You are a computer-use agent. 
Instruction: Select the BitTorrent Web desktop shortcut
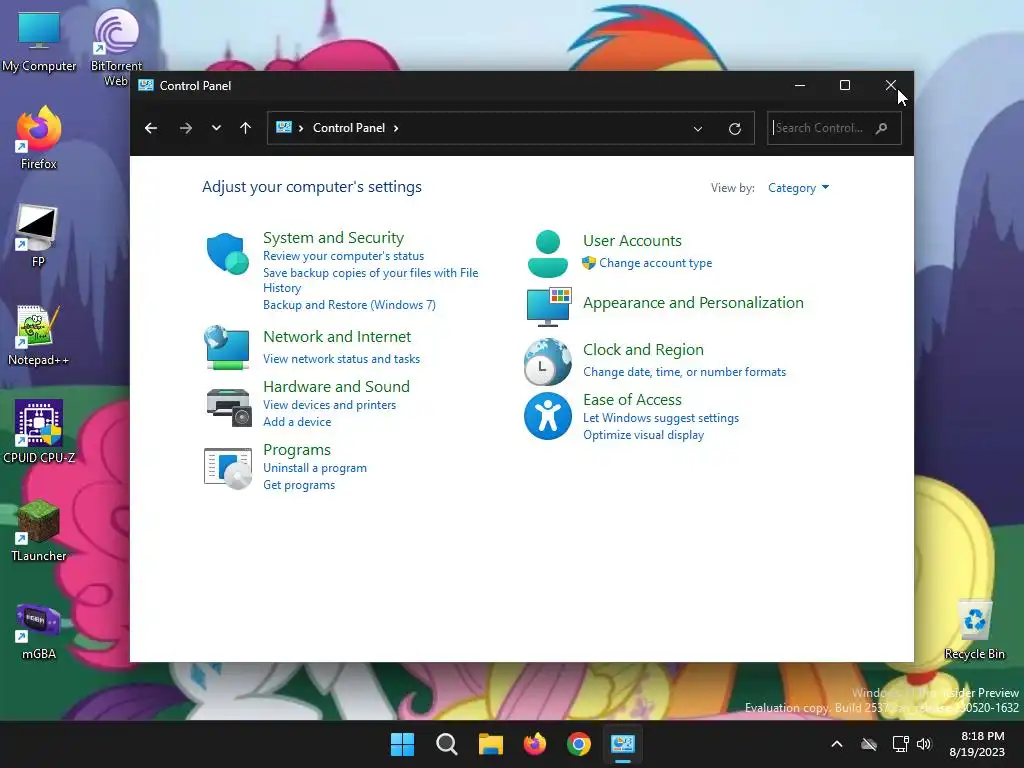(x=116, y=48)
